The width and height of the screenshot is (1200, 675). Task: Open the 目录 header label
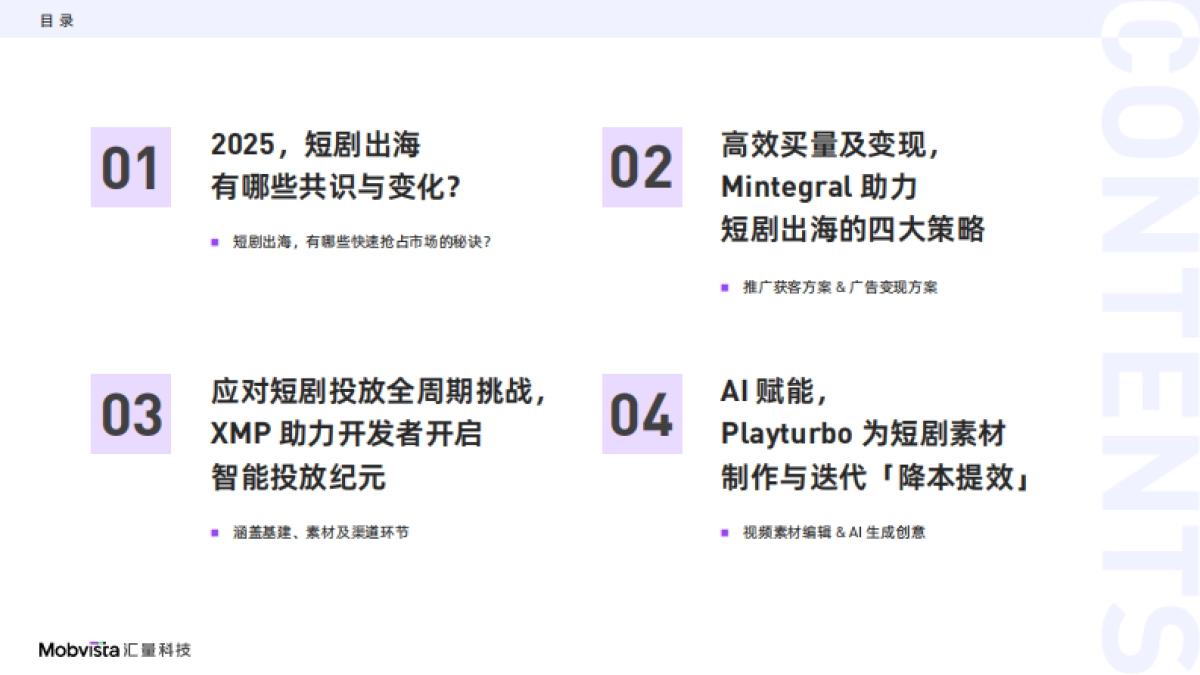pos(57,20)
